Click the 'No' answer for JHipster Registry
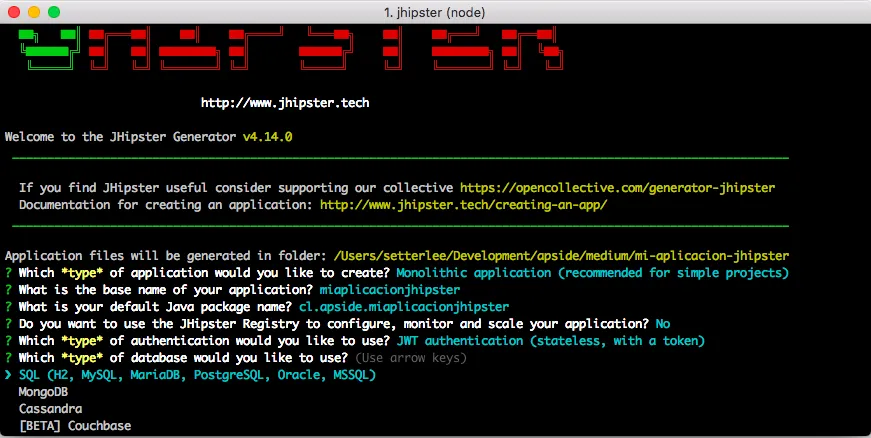The image size is (871, 438). point(663,324)
